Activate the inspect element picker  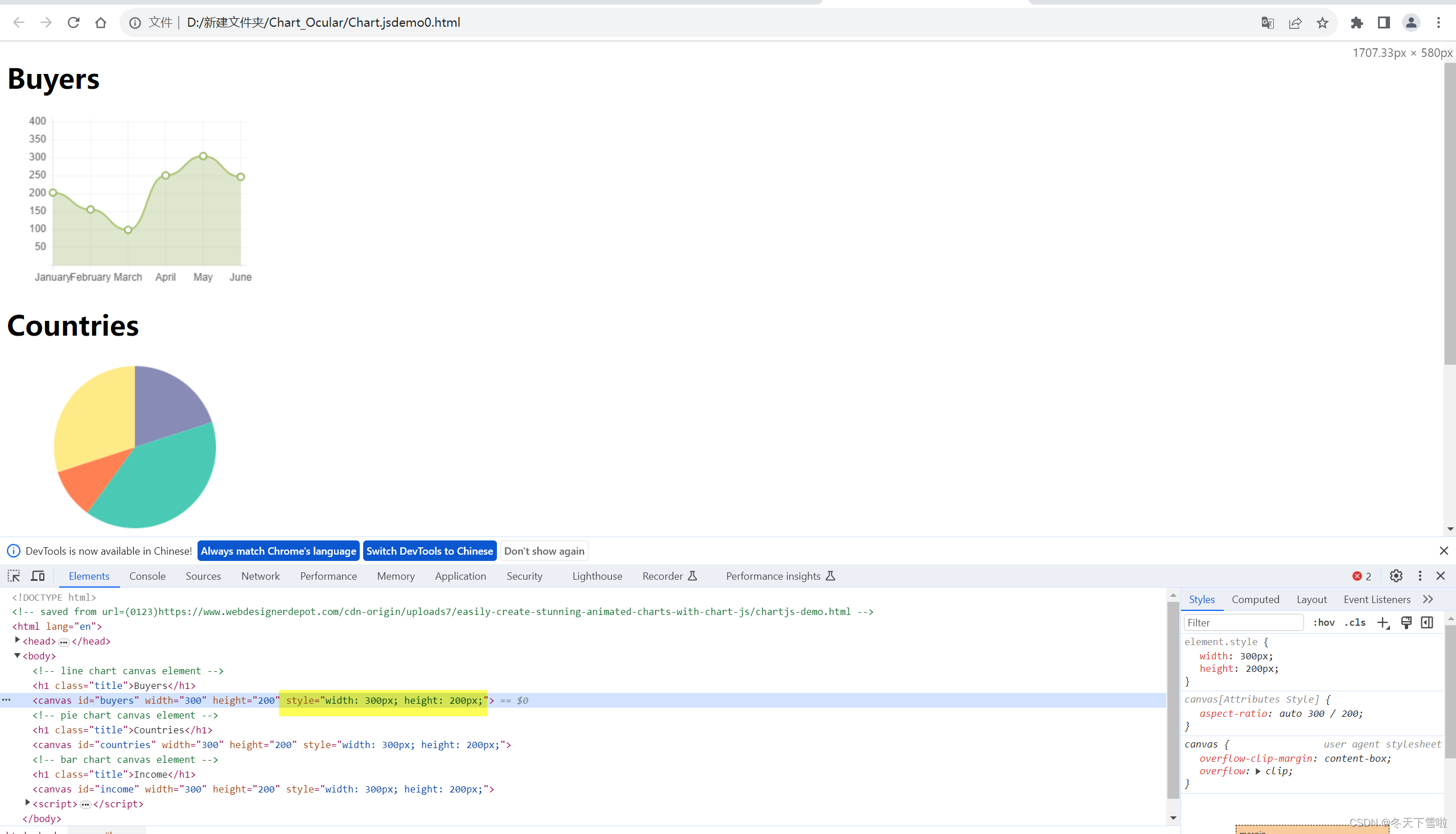click(x=14, y=576)
